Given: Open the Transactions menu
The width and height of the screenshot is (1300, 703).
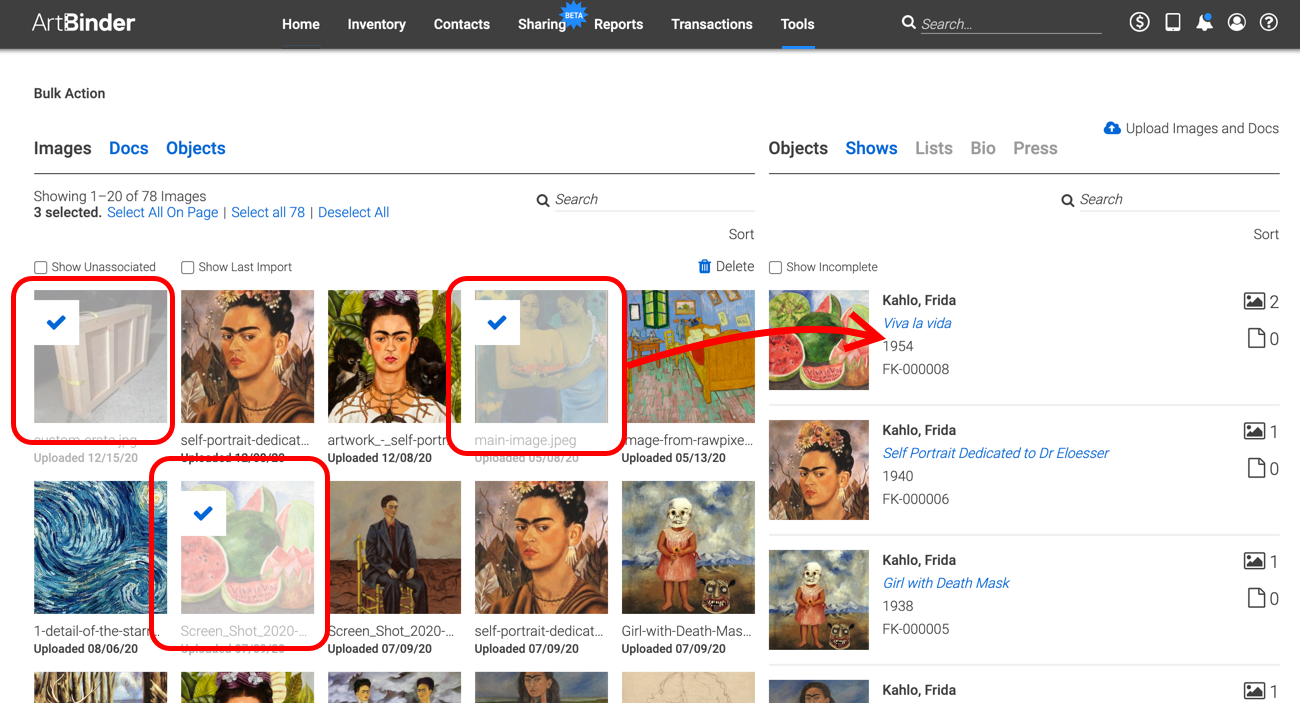Looking at the screenshot, I should coord(712,24).
